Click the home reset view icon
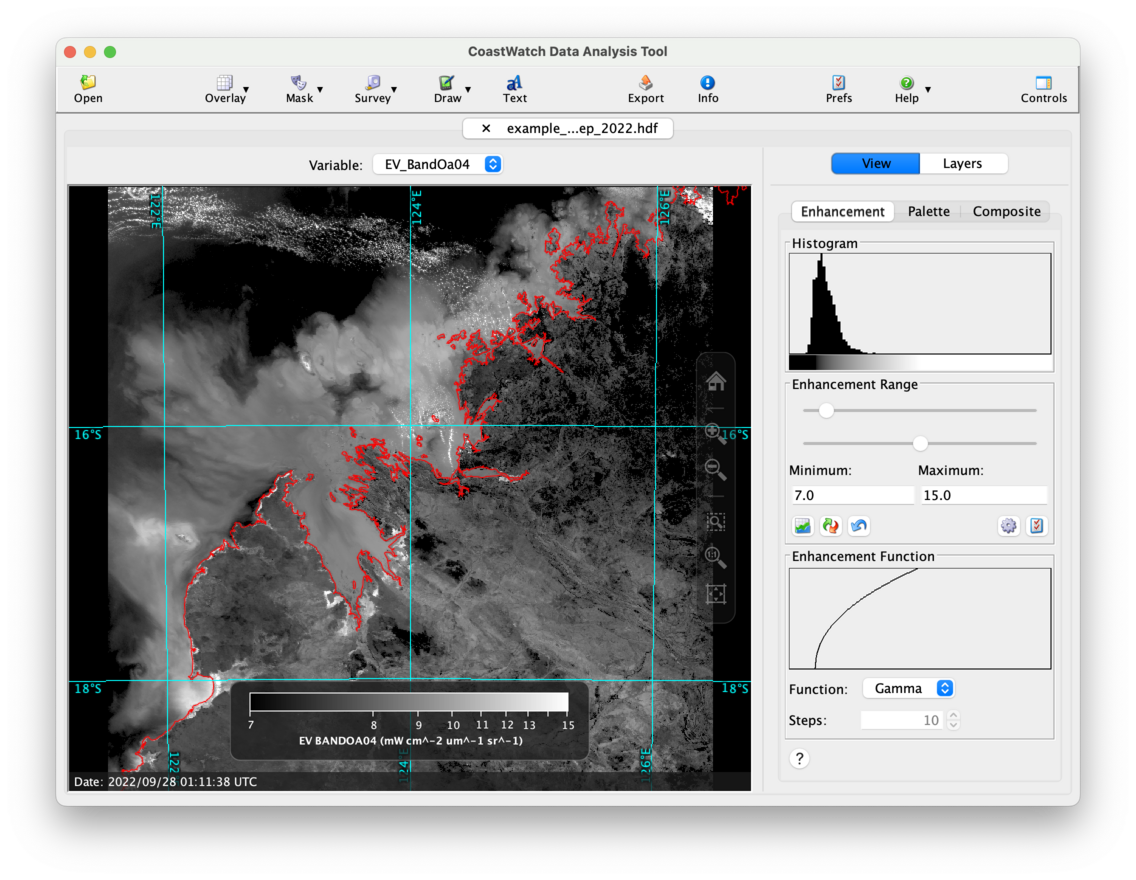The image size is (1136, 880). tap(715, 381)
